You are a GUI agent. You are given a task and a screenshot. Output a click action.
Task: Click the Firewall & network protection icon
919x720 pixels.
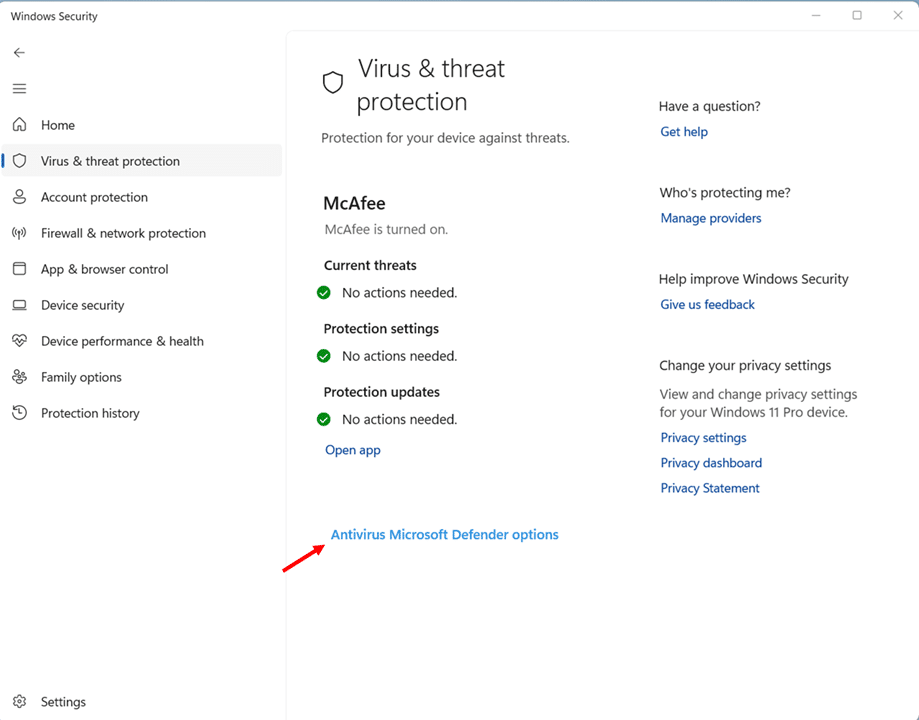19,233
